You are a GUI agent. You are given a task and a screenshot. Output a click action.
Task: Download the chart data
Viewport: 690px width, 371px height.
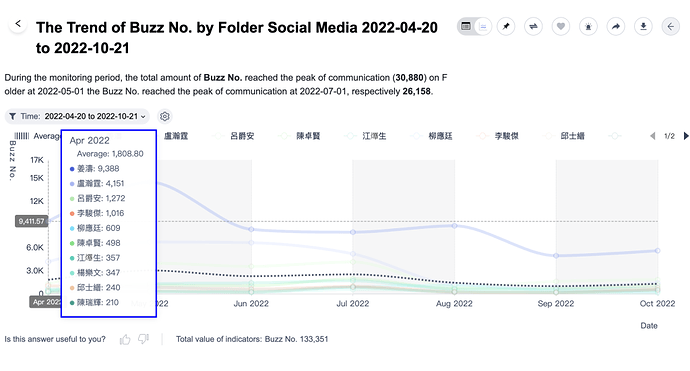point(643,27)
